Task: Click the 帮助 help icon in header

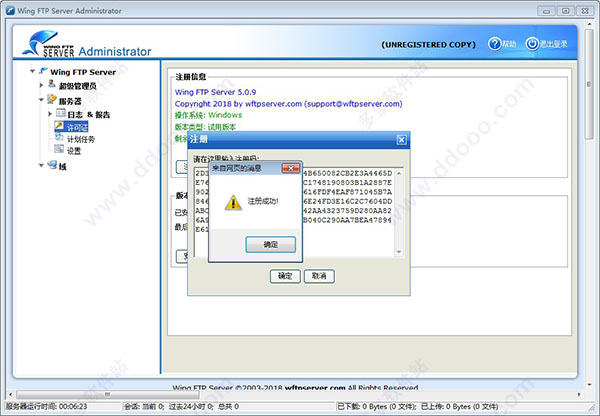Action: pyautogui.click(x=494, y=44)
